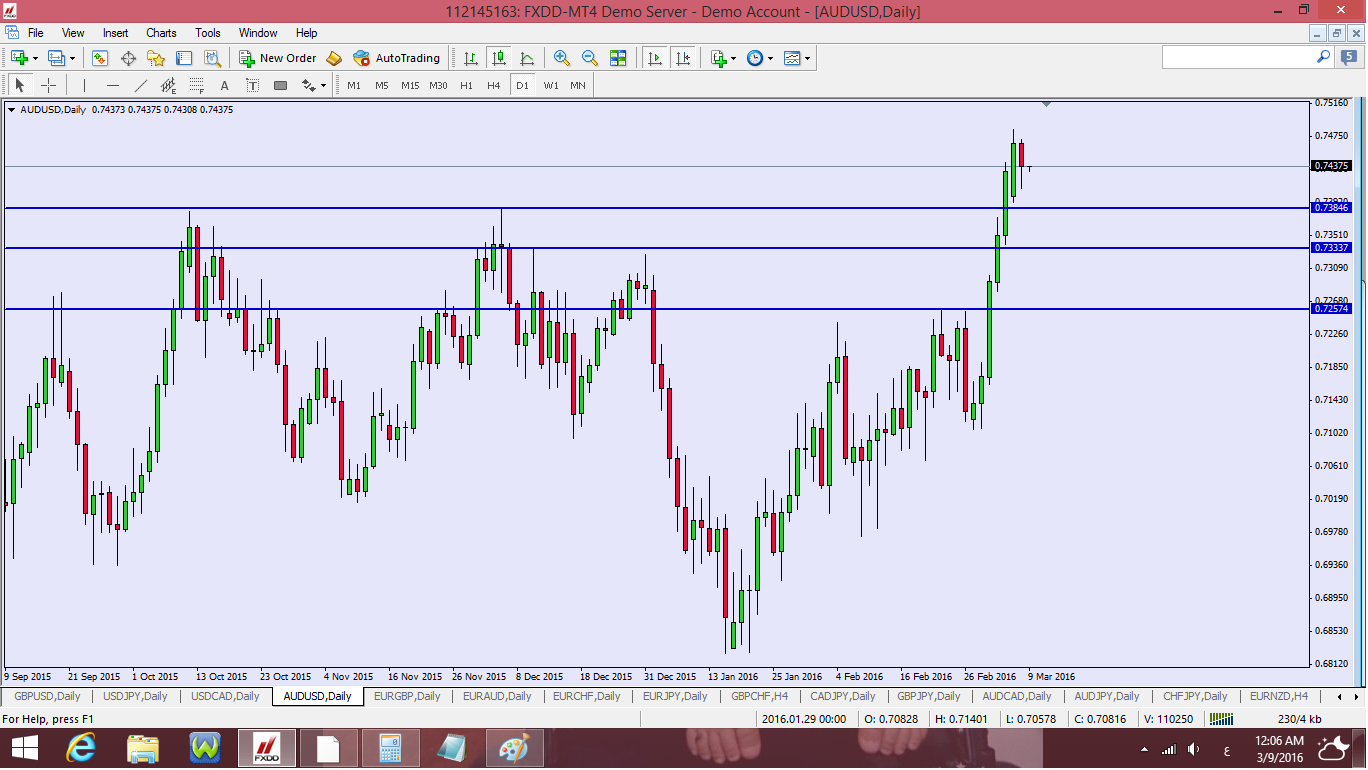Switch to the GBPCHF,H4 chart tab

[x=760, y=696]
